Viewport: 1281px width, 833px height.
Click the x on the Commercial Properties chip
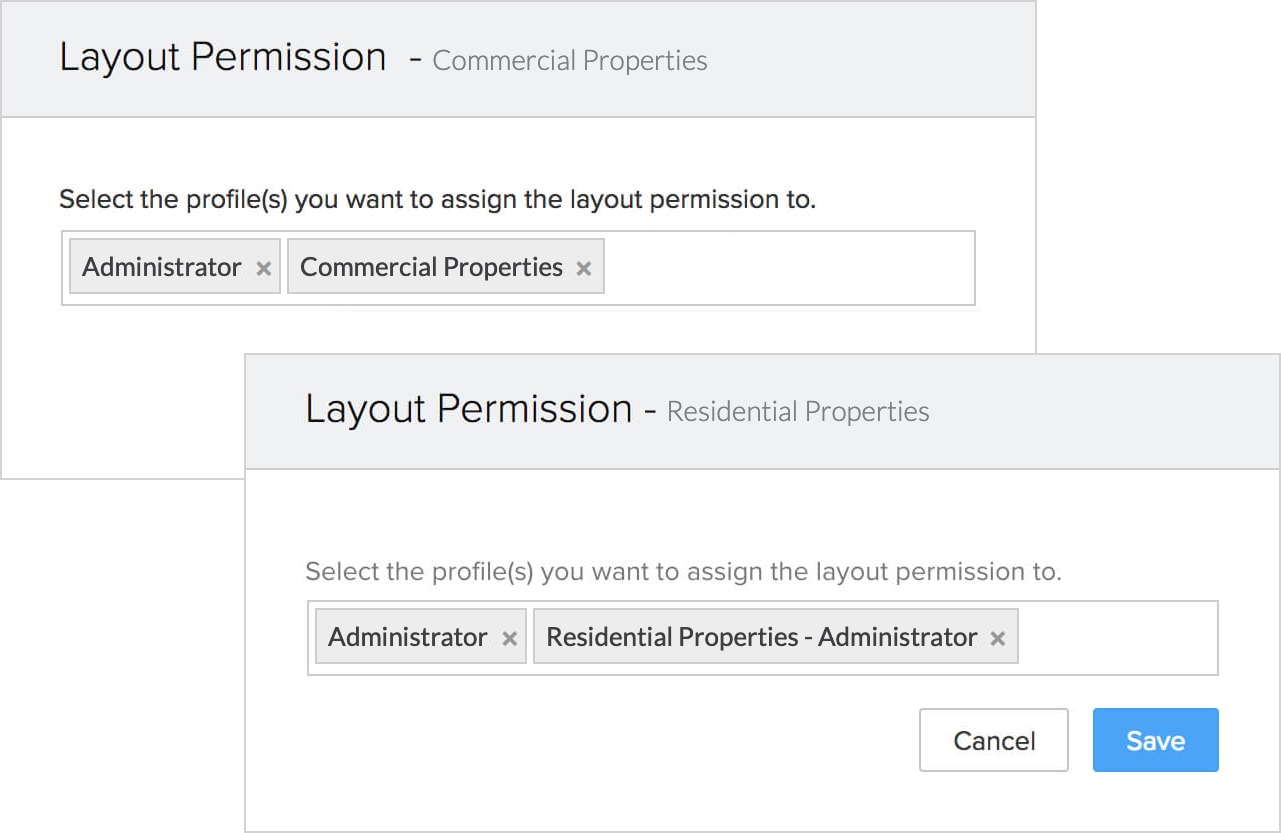coord(583,267)
